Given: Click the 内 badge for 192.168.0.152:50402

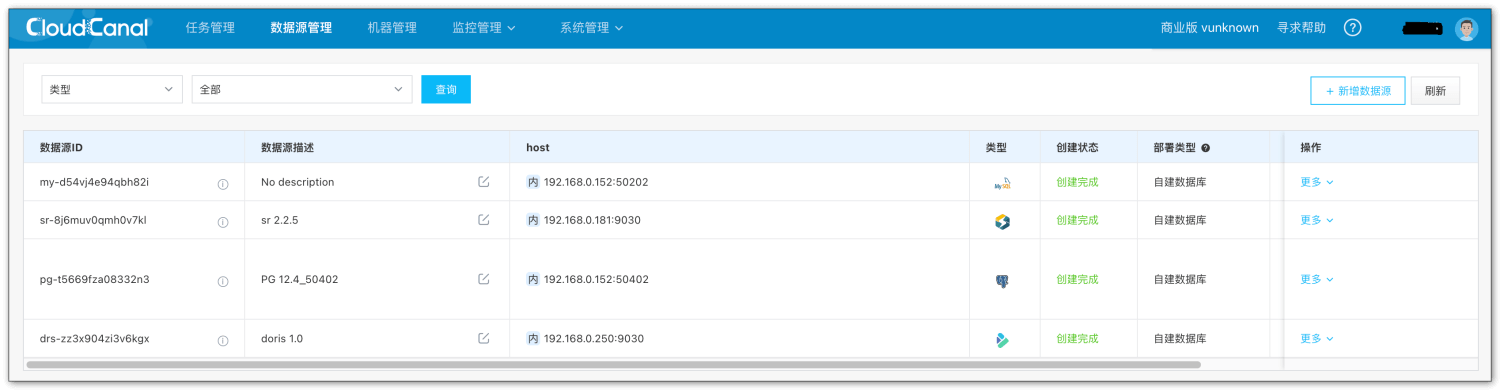Looking at the screenshot, I should pos(533,279).
